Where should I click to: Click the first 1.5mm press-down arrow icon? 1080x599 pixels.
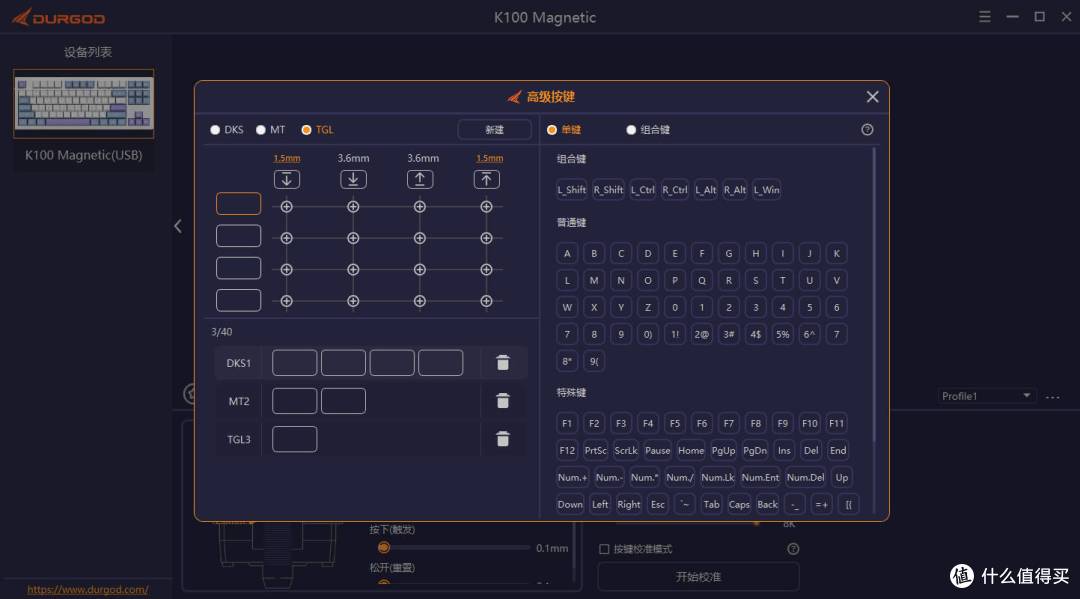(287, 180)
